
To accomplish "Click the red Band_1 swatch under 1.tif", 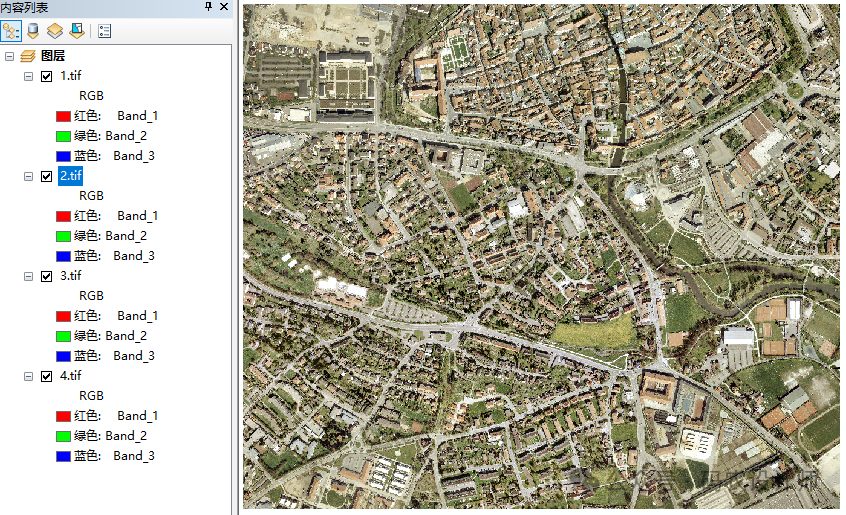I will [63, 116].
